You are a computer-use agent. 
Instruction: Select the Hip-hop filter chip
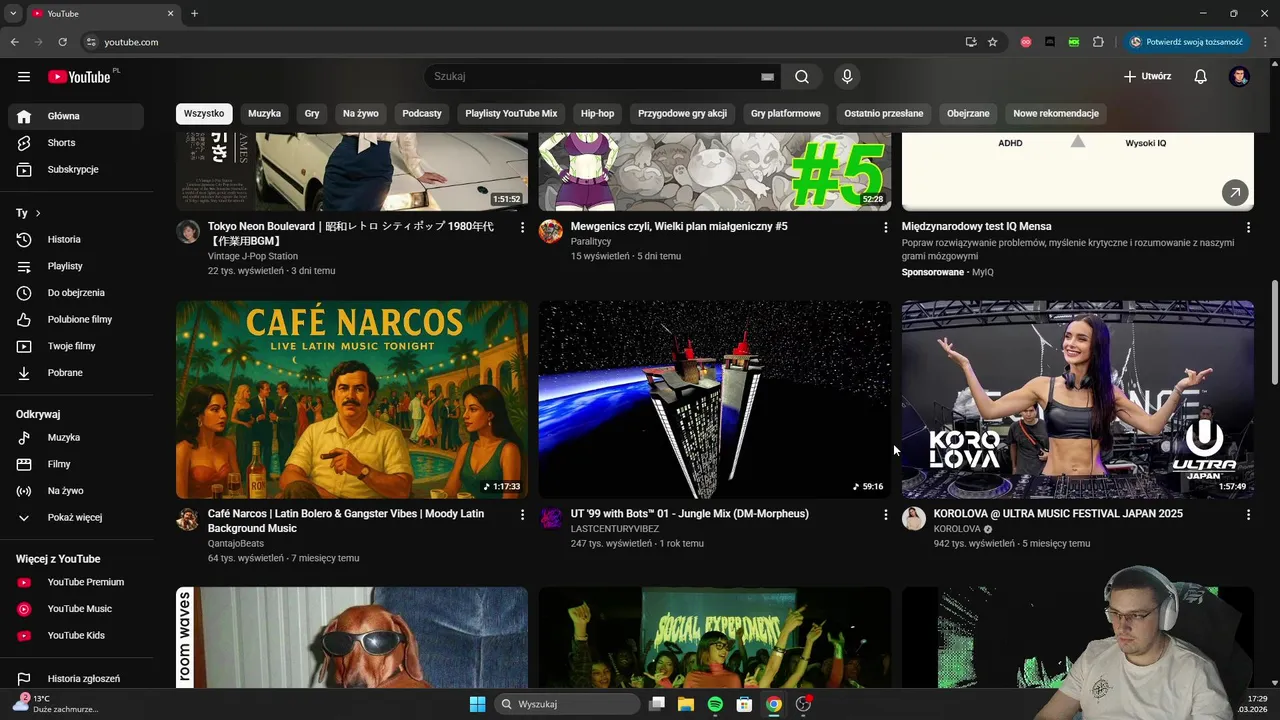tap(598, 114)
